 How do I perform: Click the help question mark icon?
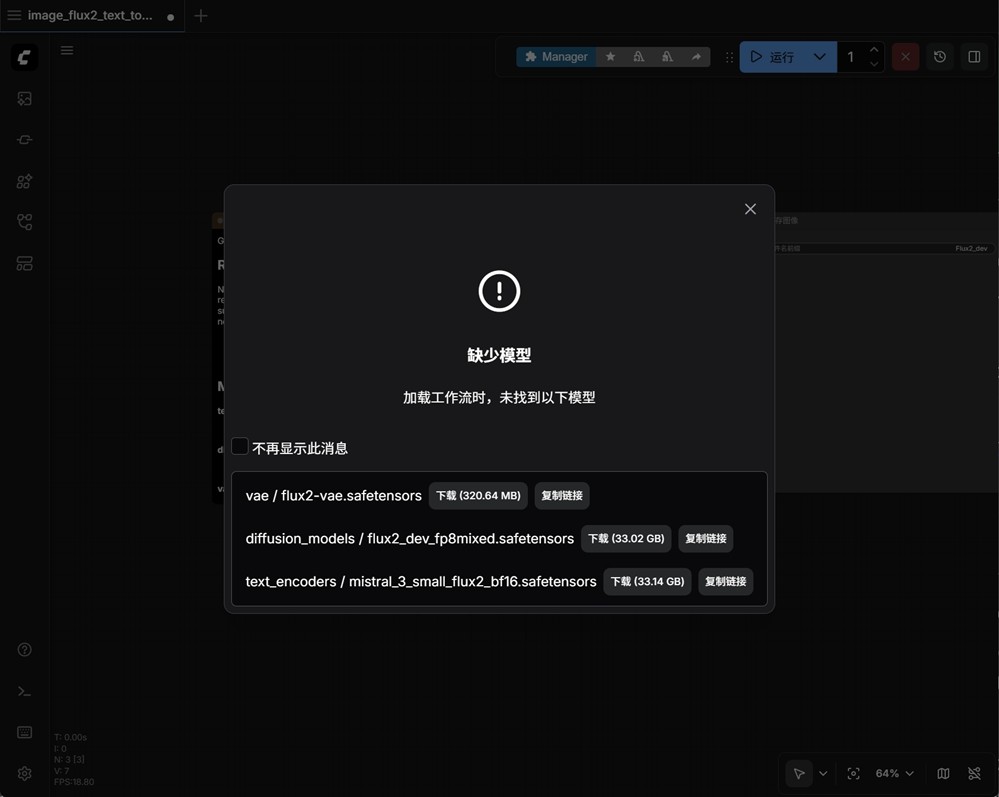click(x=23, y=649)
